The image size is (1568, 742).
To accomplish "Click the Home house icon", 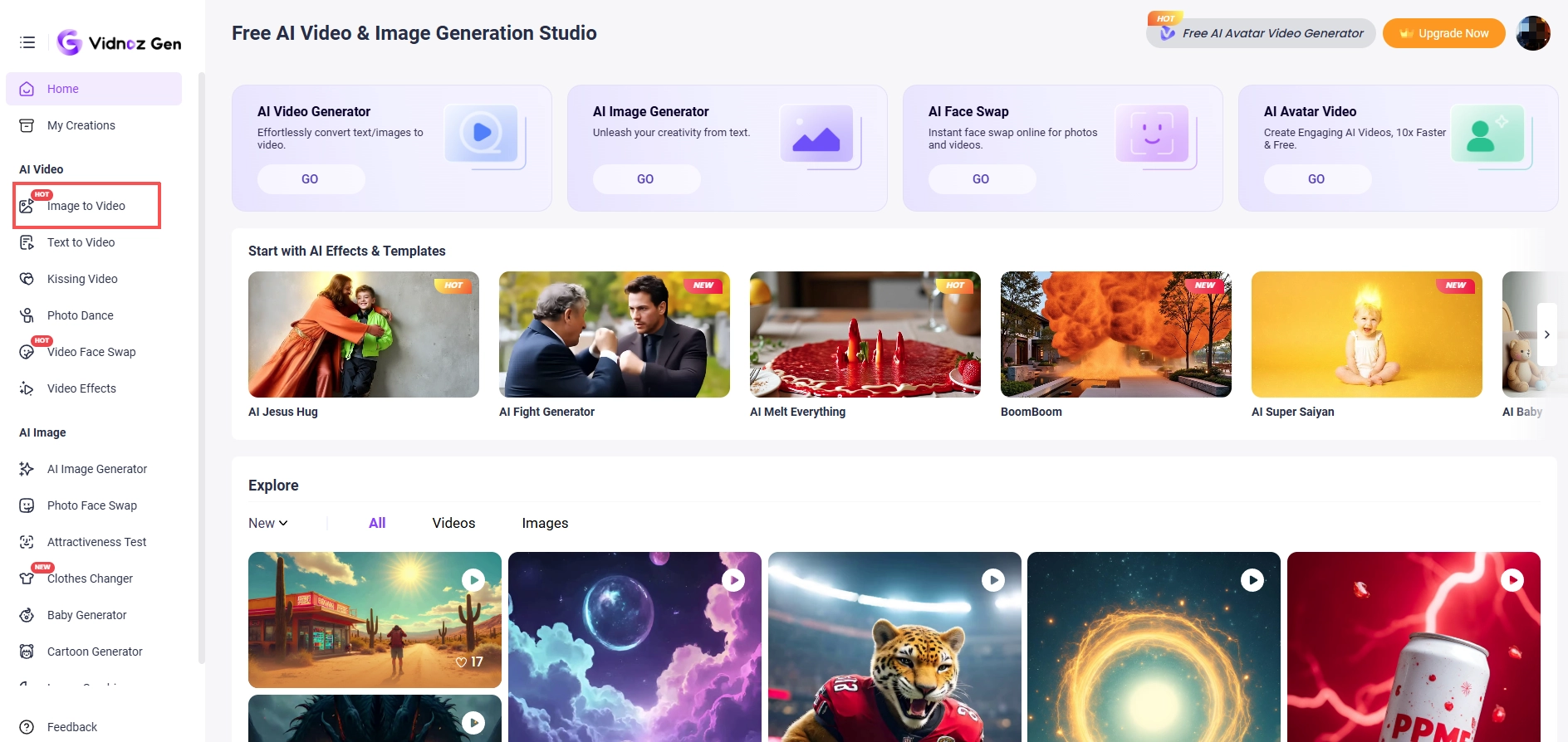I will 27,89.
